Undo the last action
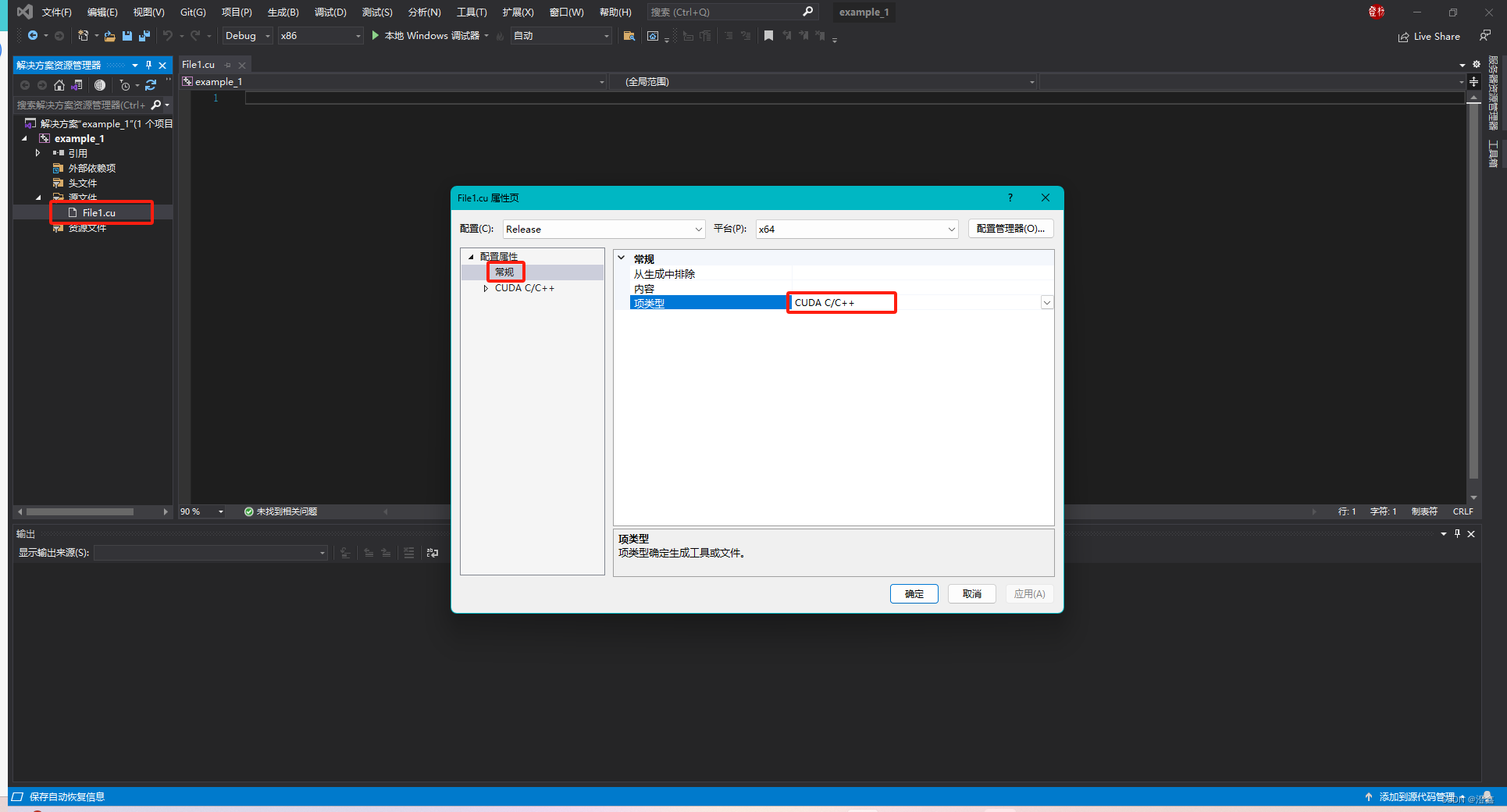The image size is (1507, 812). [x=167, y=35]
